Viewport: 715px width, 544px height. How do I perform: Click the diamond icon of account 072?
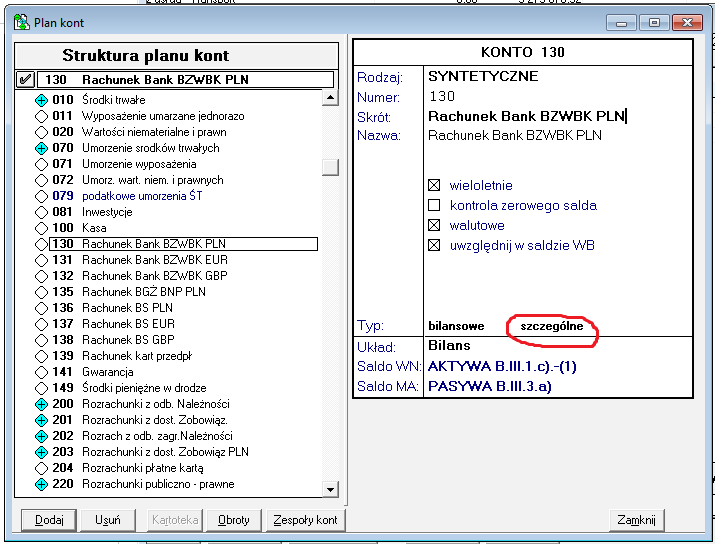[41, 180]
